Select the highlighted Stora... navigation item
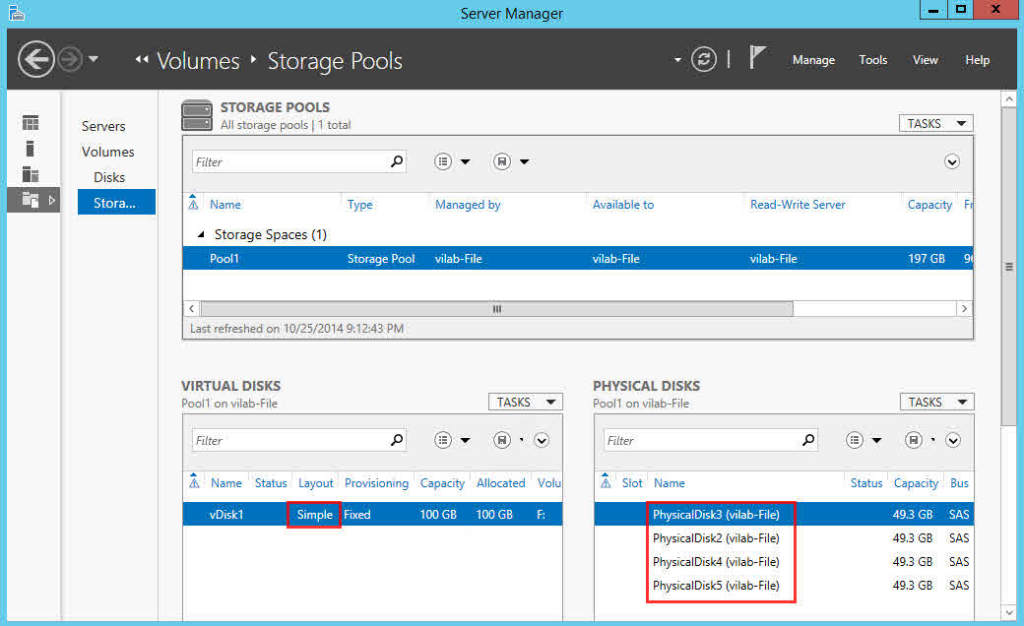1024x626 pixels. click(116, 202)
